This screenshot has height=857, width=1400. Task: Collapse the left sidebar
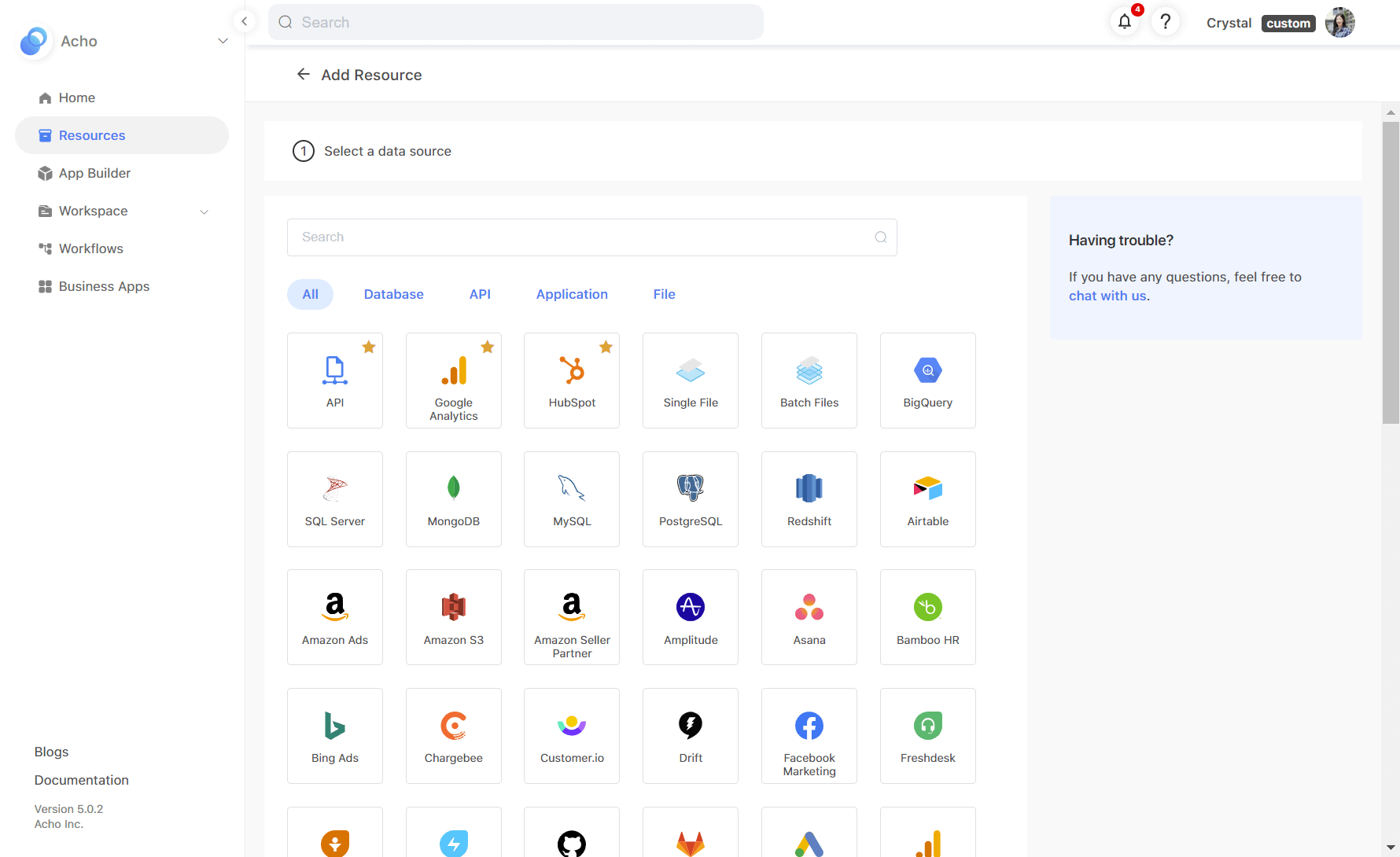[245, 22]
